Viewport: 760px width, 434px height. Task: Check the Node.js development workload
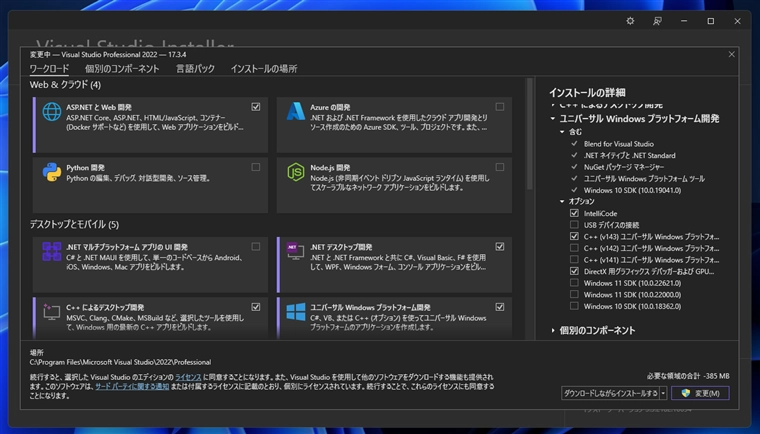click(499, 167)
